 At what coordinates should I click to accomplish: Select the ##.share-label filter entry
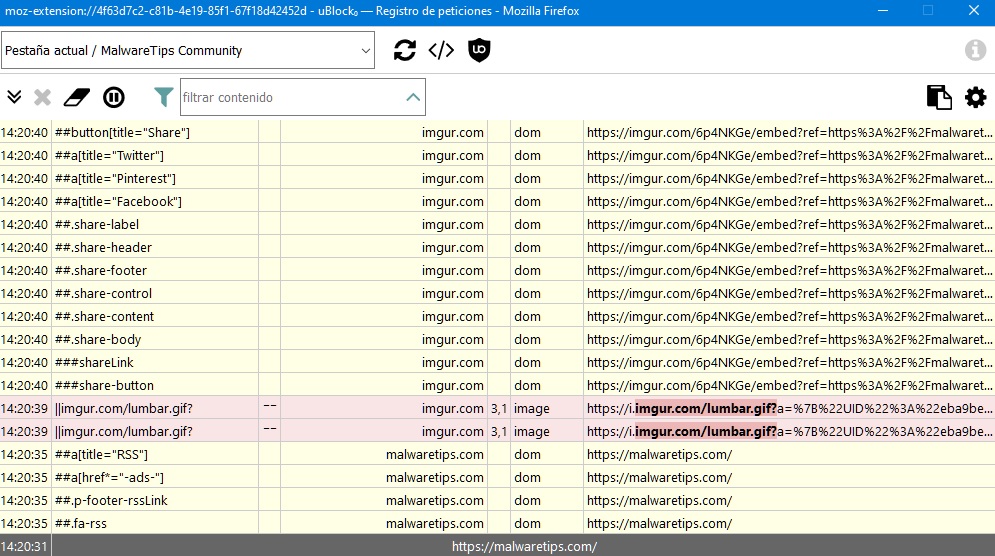tap(96, 224)
